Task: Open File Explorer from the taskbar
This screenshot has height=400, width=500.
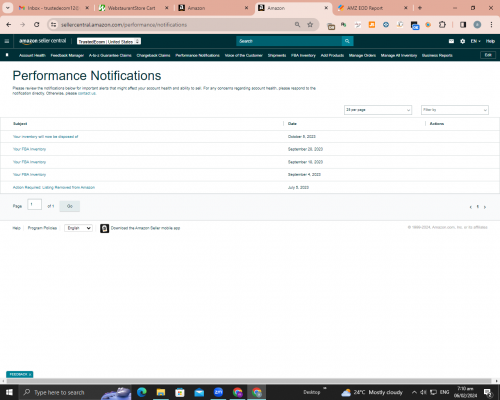Action: click(x=161, y=392)
